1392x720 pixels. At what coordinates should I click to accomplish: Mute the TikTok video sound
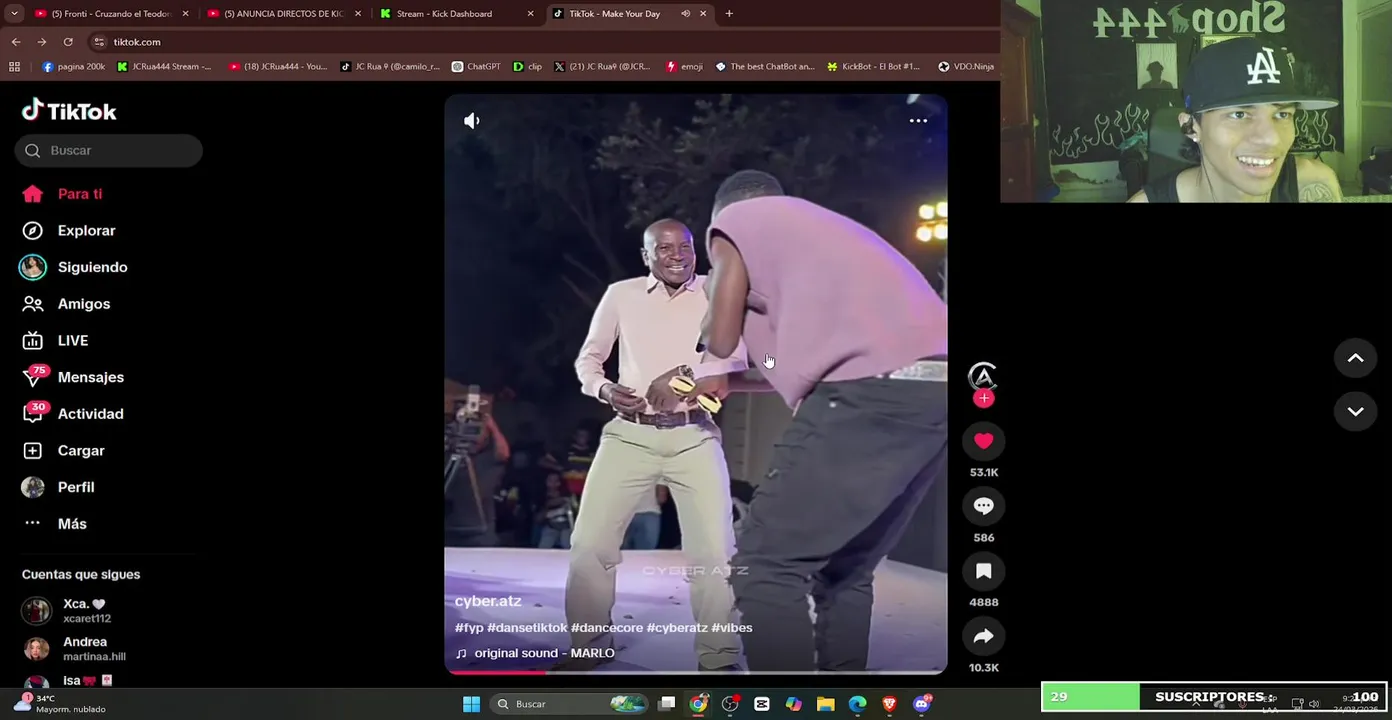pos(472,121)
